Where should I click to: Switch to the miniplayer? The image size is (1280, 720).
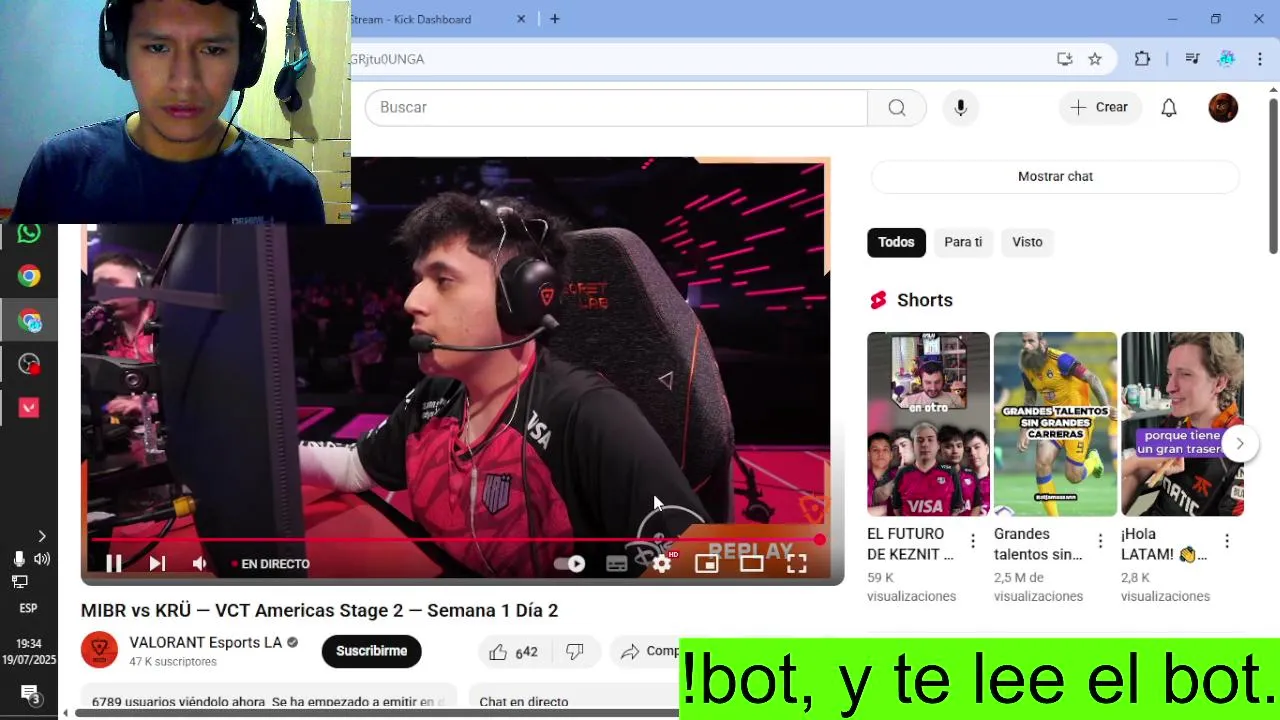[707, 564]
